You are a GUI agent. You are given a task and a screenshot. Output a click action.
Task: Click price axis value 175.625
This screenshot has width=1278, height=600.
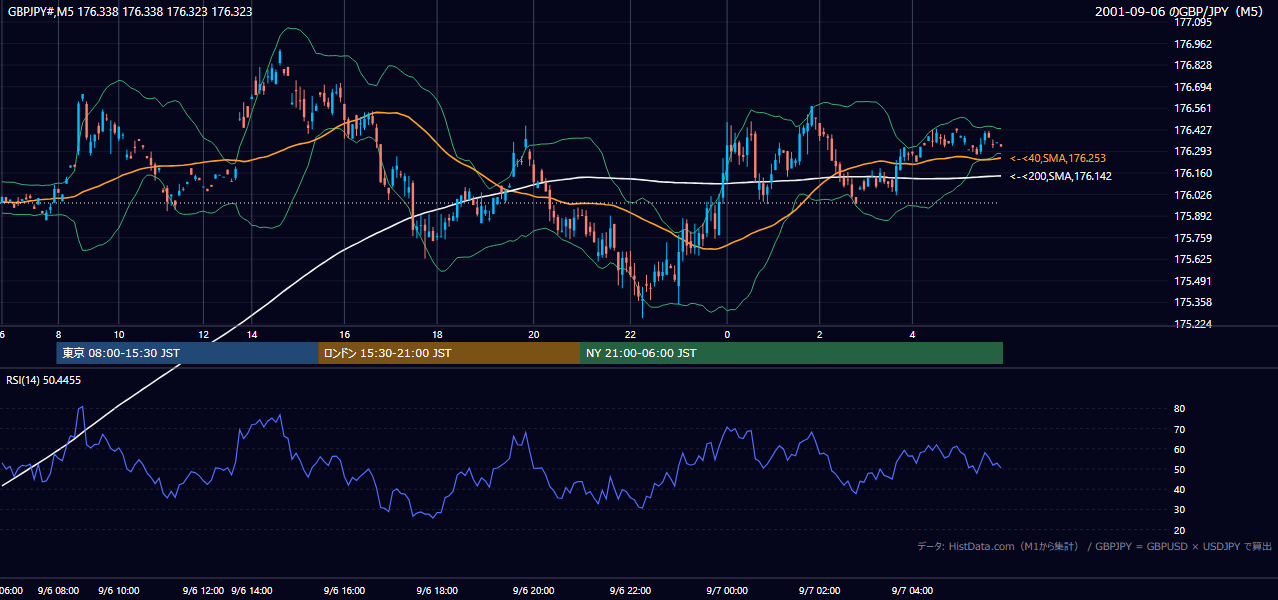pos(1192,259)
